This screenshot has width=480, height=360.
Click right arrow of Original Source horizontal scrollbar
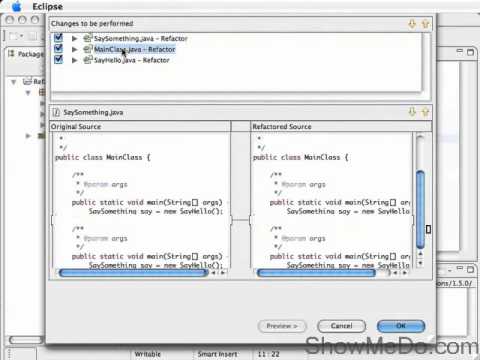(x=223, y=273)
